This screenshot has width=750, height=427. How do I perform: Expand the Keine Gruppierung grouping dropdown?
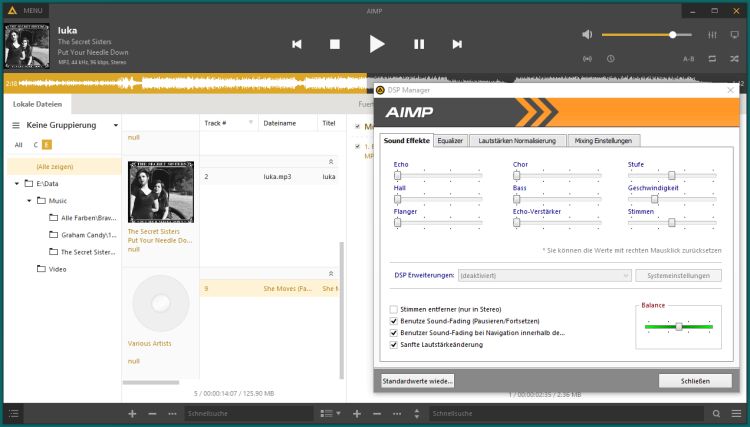pos(116,126)
